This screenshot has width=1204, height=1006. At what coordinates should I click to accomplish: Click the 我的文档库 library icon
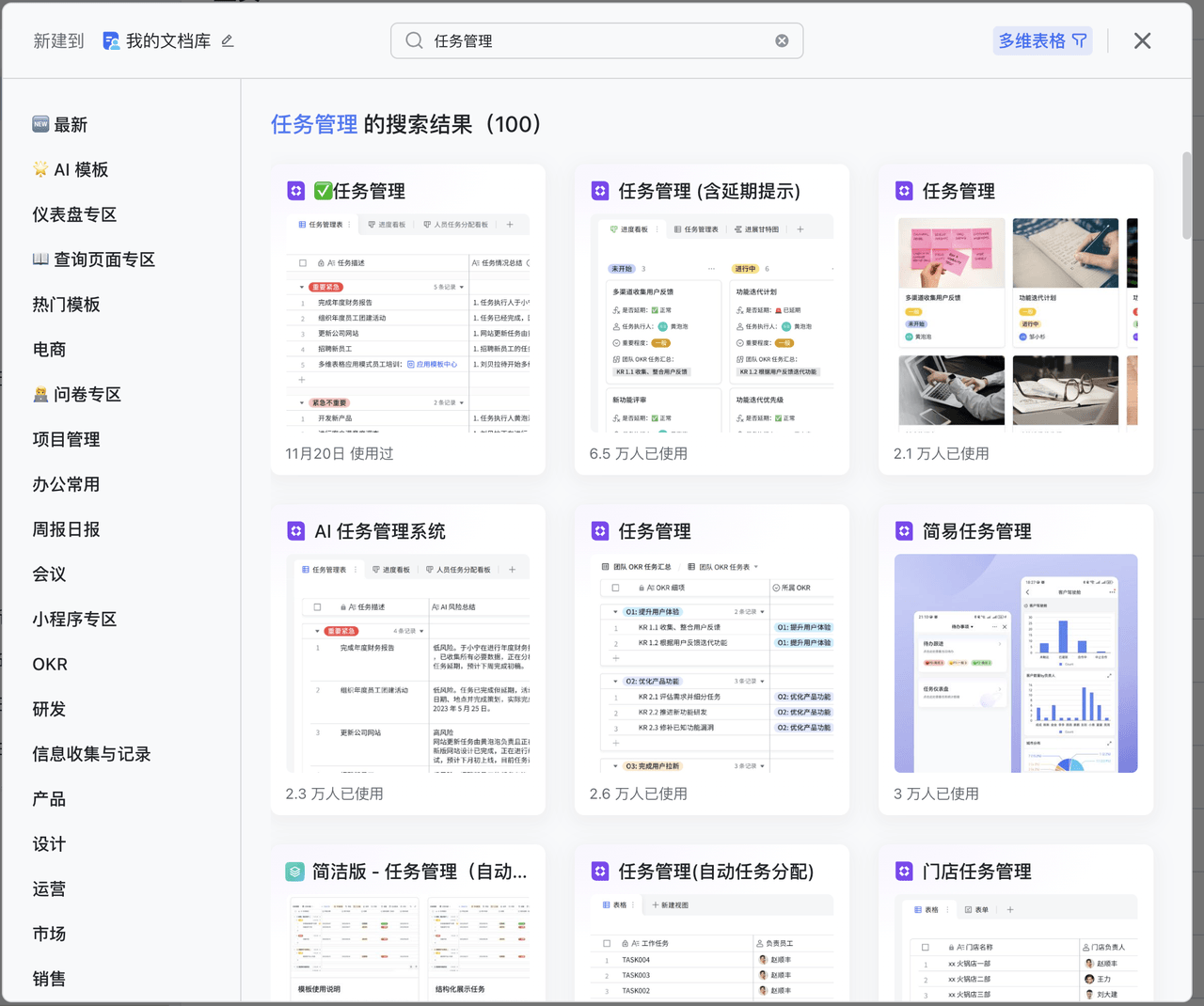111,40
